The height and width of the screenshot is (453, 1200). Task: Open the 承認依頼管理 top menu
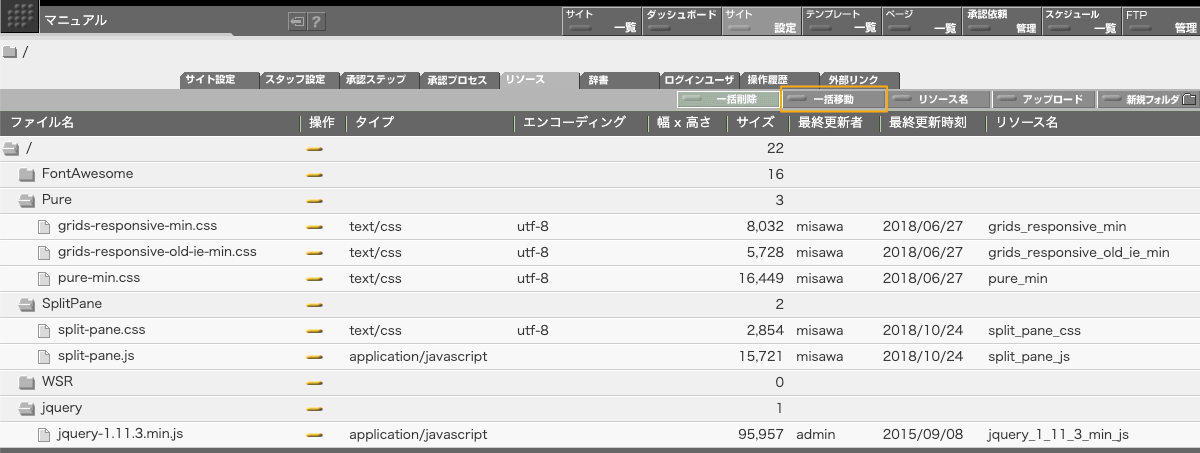pos(1000,21)
